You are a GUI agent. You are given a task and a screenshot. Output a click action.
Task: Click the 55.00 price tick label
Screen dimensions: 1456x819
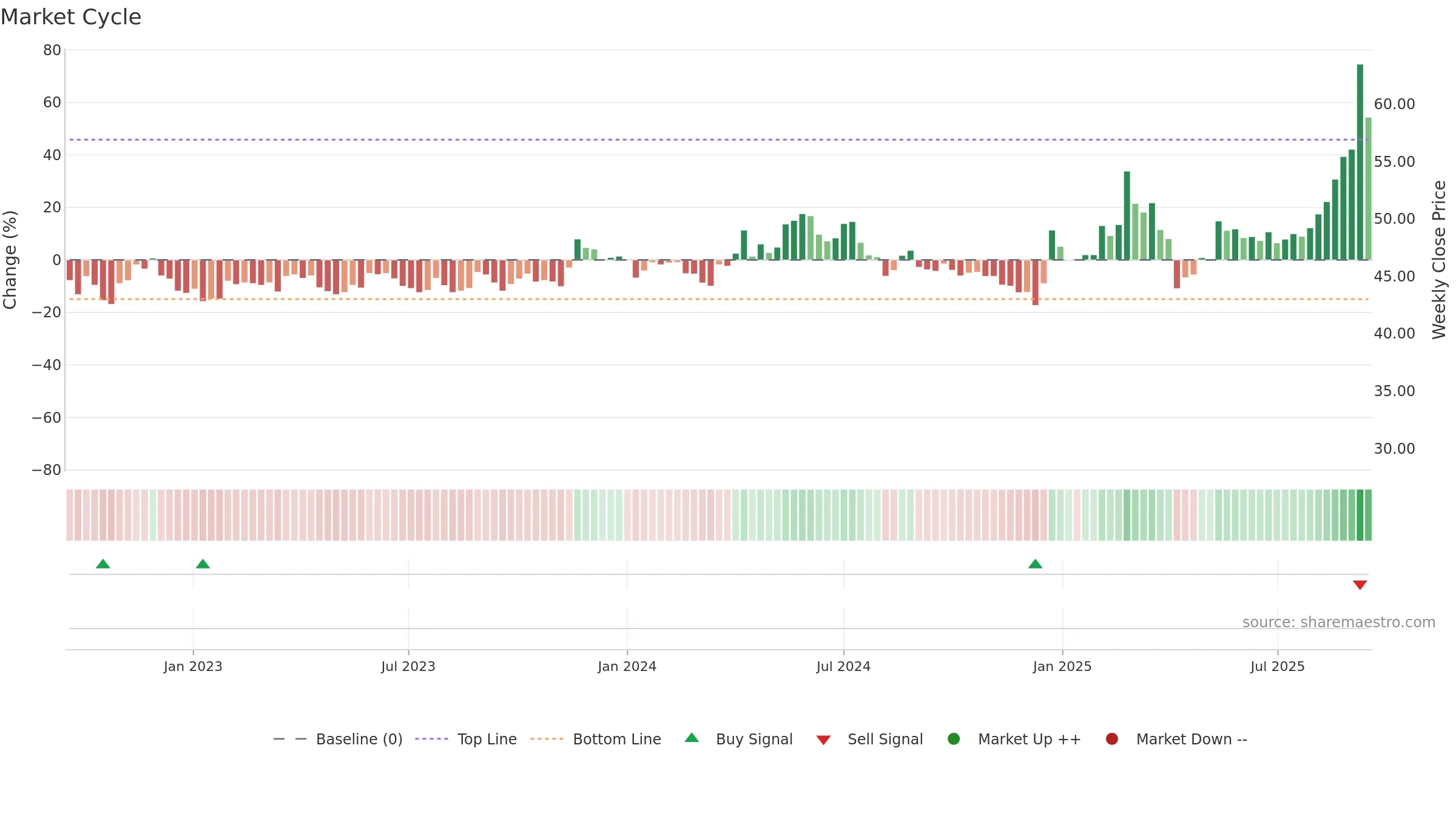pos(1395,162)
